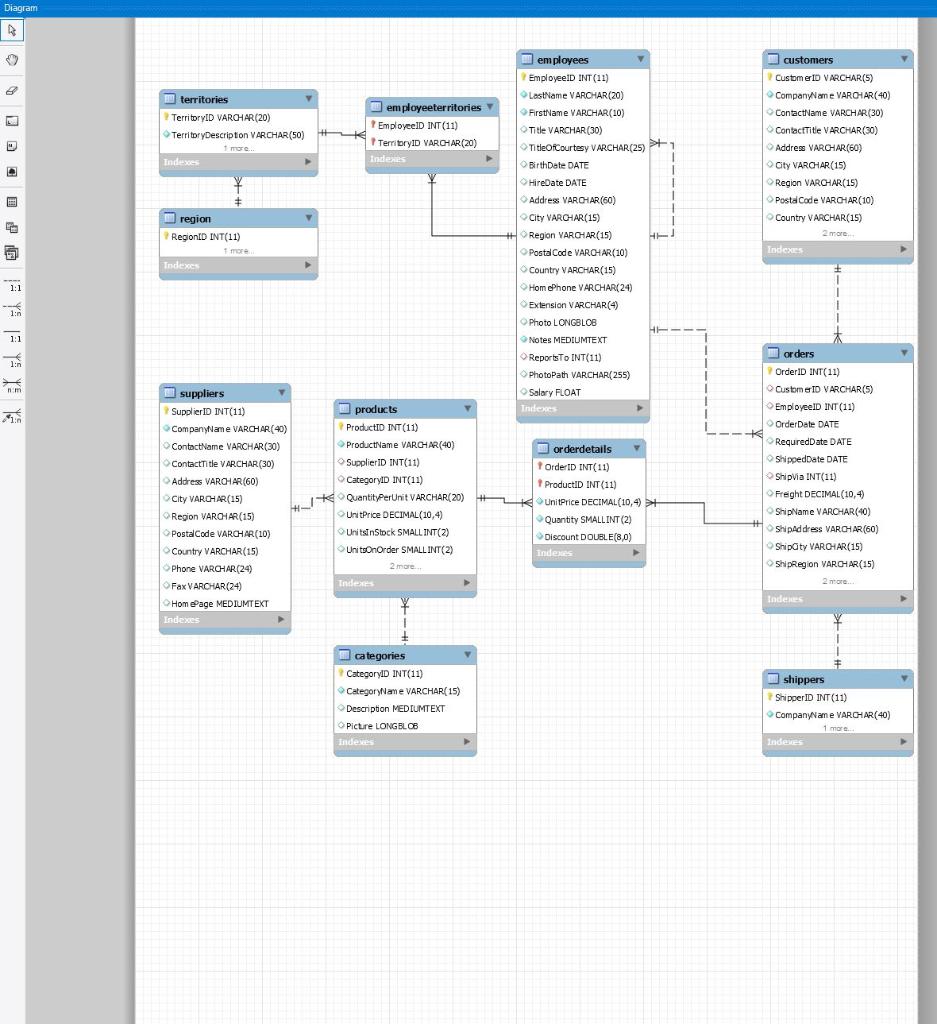
Task: Select the top 1:n relationship tool
Action: [12, 310]
